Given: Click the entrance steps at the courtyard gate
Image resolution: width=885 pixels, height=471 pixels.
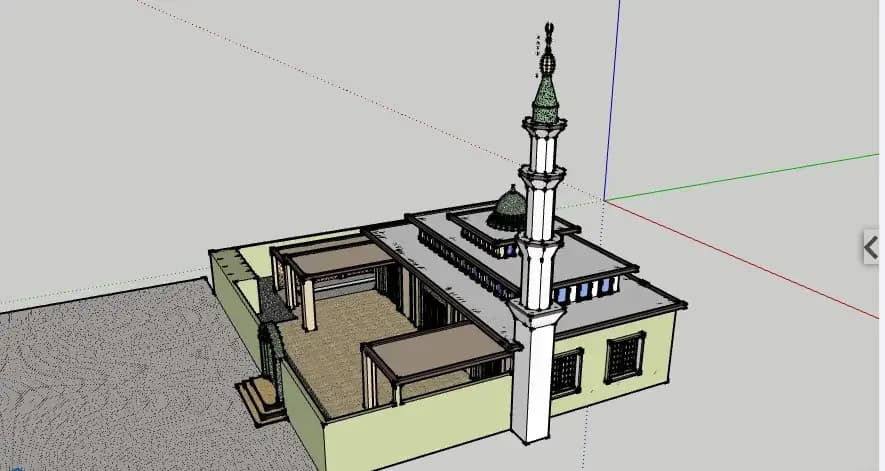Looking at the screenshot, I should (x=259, y=401).
